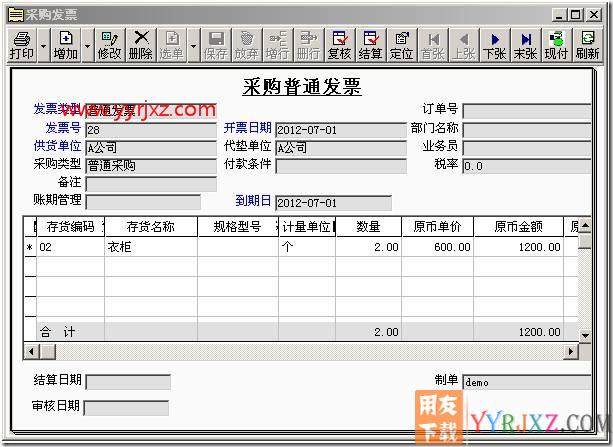The height and width of the screenshot is (447, 613).
Task: Go to next invoice with 下张
Action: (495, 45)
